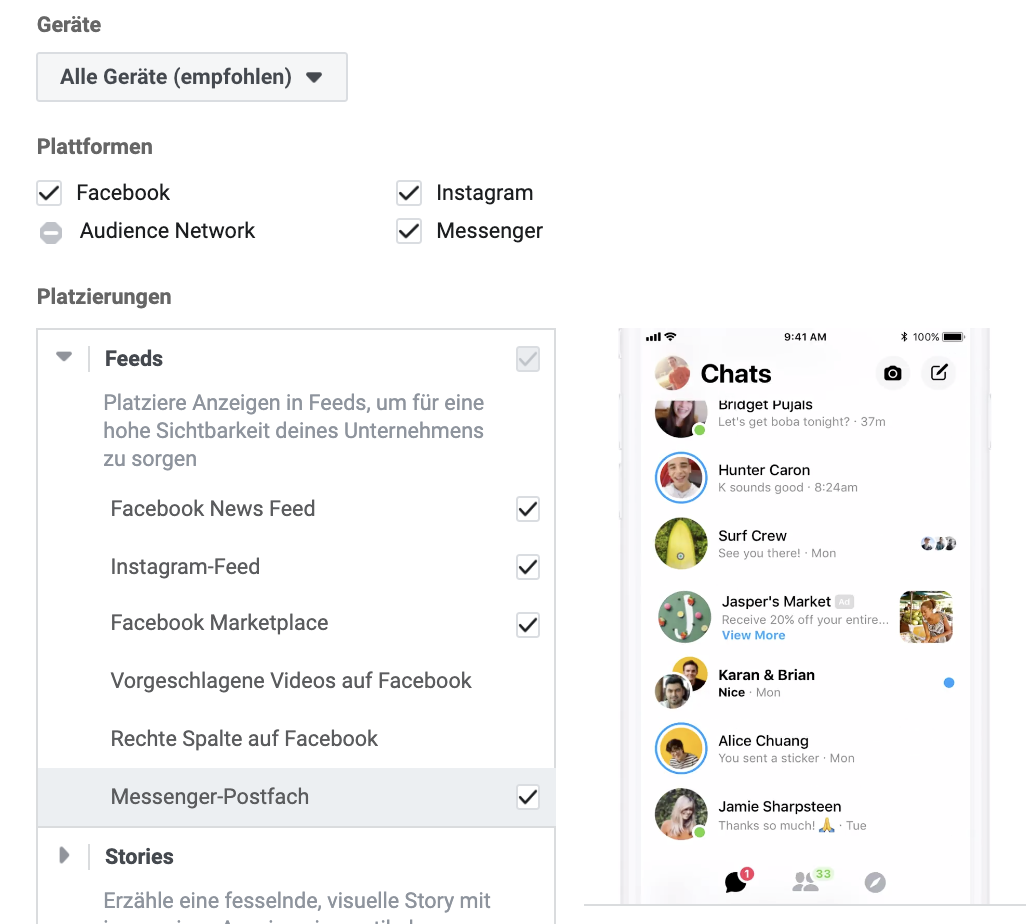This screenshot has width=1030, height=924.
Task: Collapse the Feeds section arrow
Action: tap(64, 357)
